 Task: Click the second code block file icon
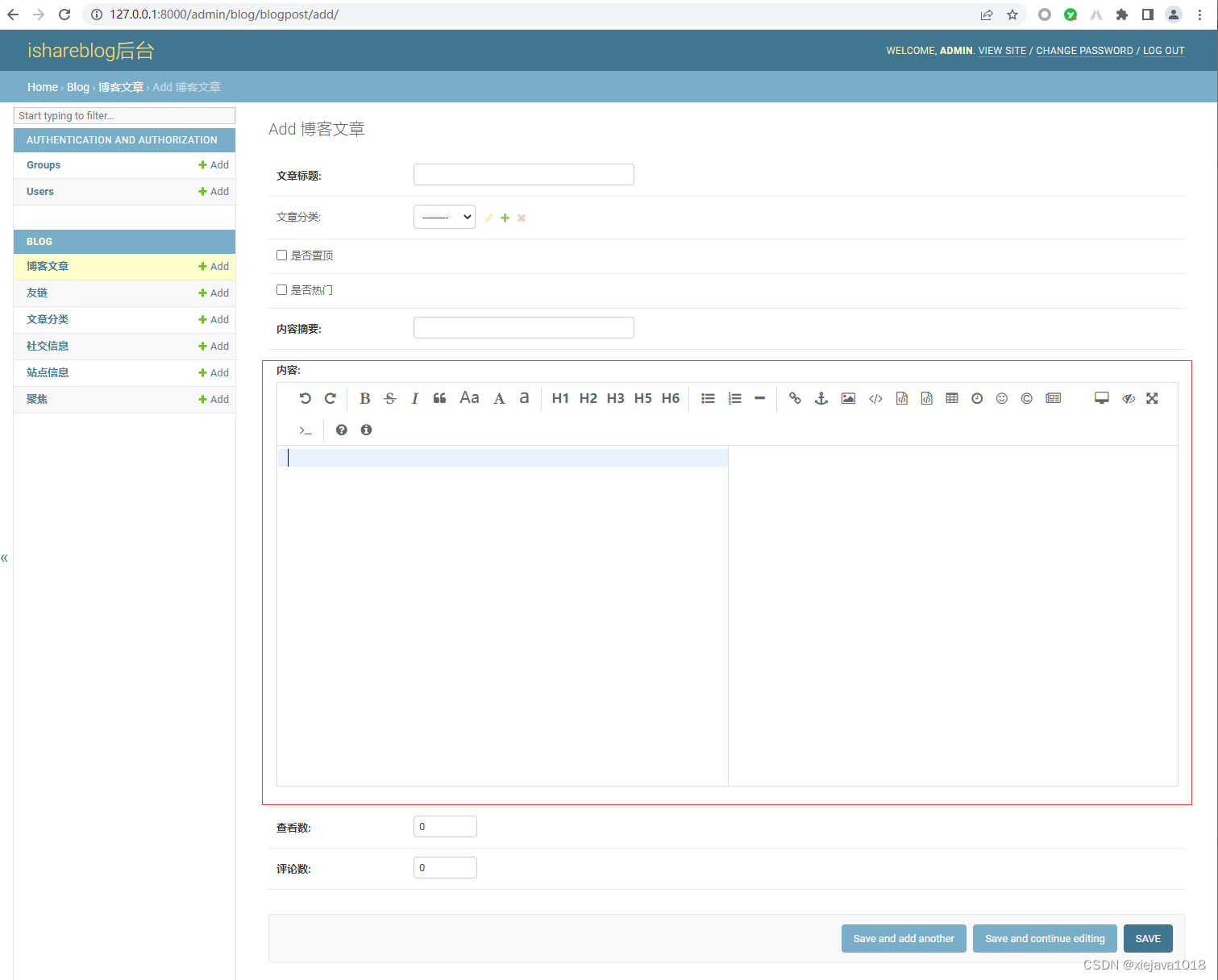click(927, 398)
